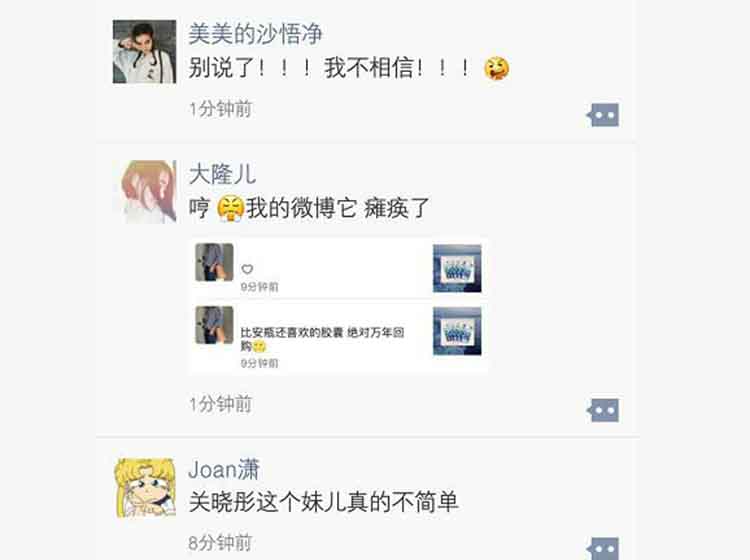Image resolution: width=750 pixels, height=560 pixels.
Task: Open 大隆儿's attached screenshot image
Action: click(339, 305)
